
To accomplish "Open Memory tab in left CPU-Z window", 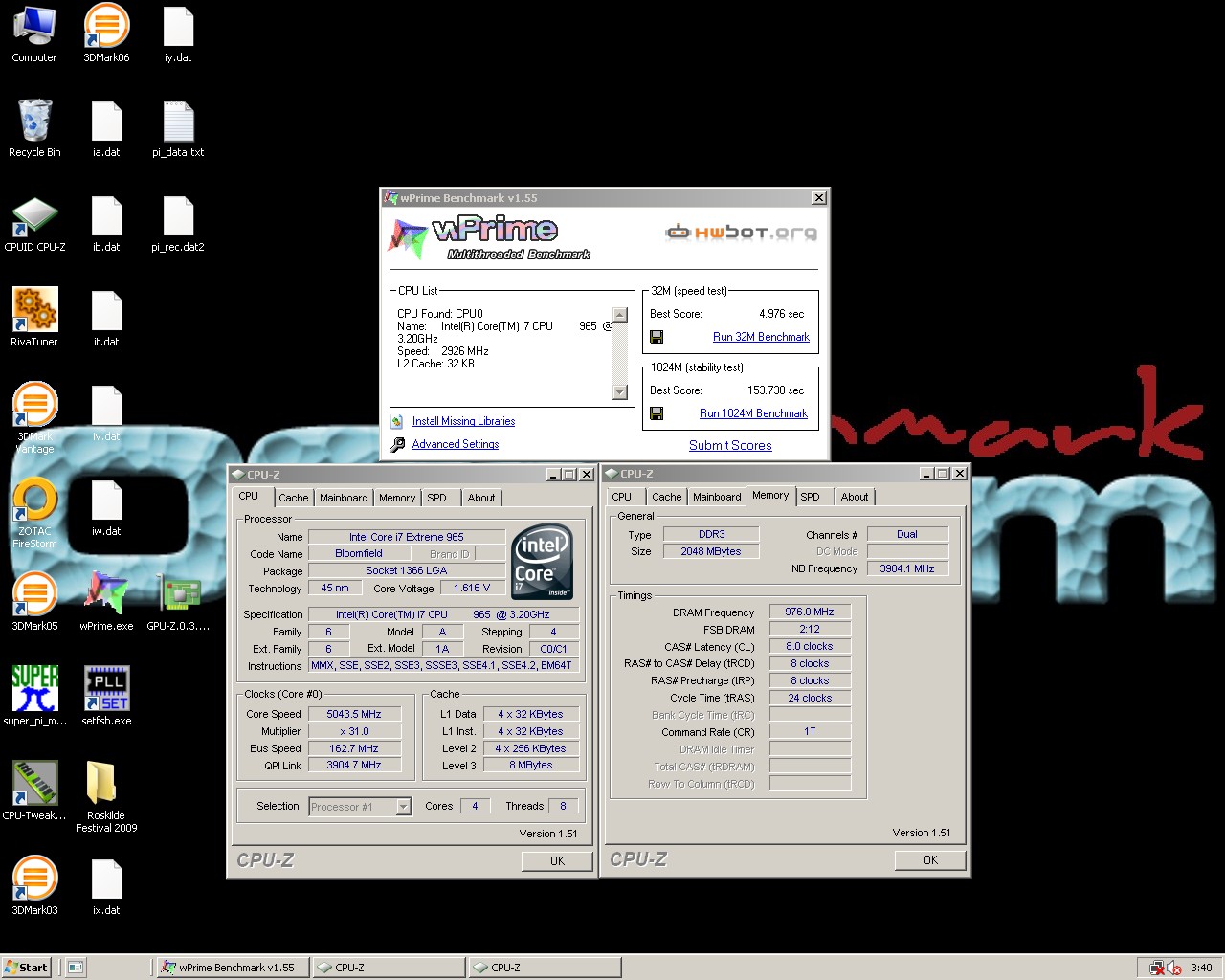I will [x=397, y=498].
